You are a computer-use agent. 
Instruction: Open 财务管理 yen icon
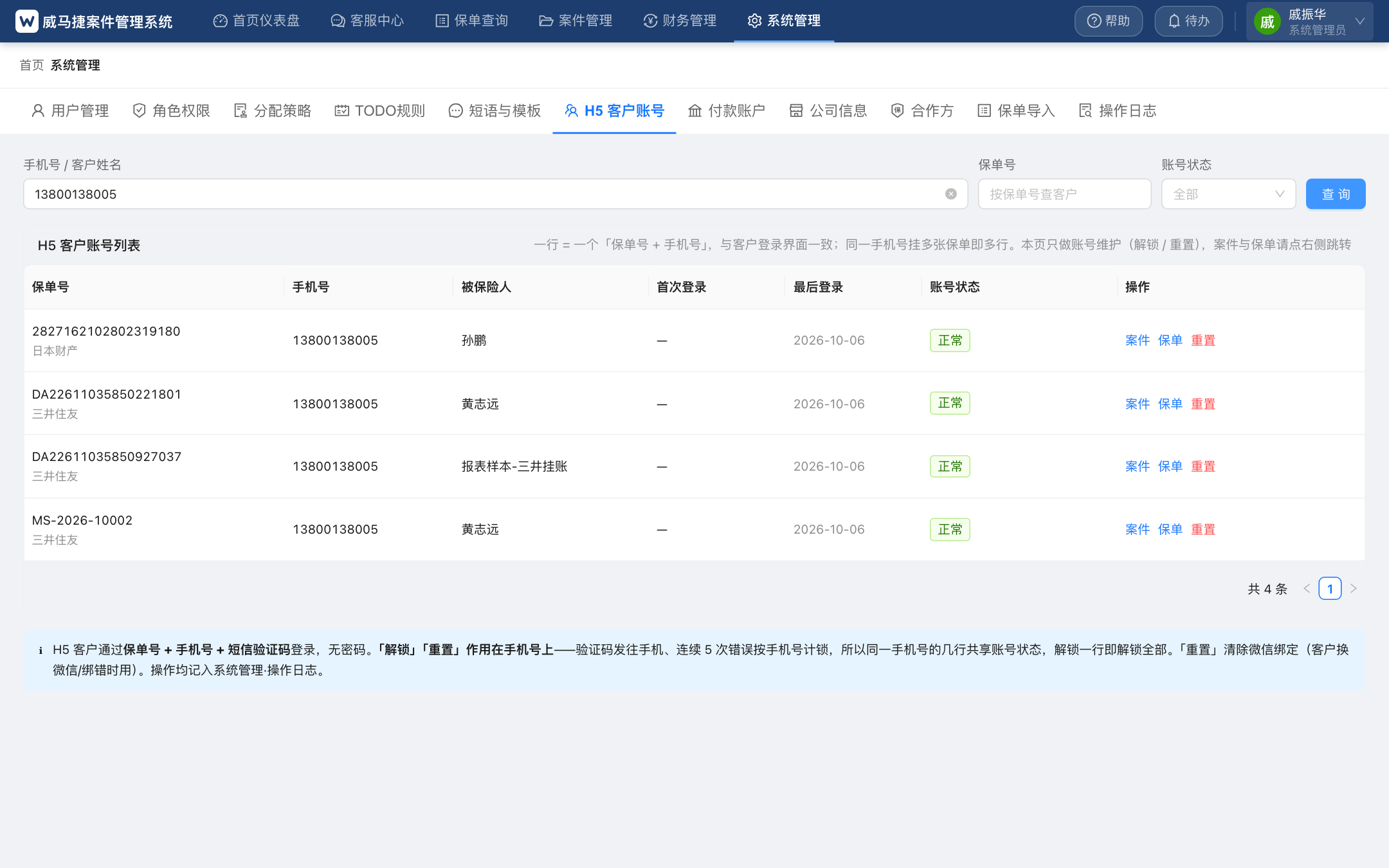(650, 21)
